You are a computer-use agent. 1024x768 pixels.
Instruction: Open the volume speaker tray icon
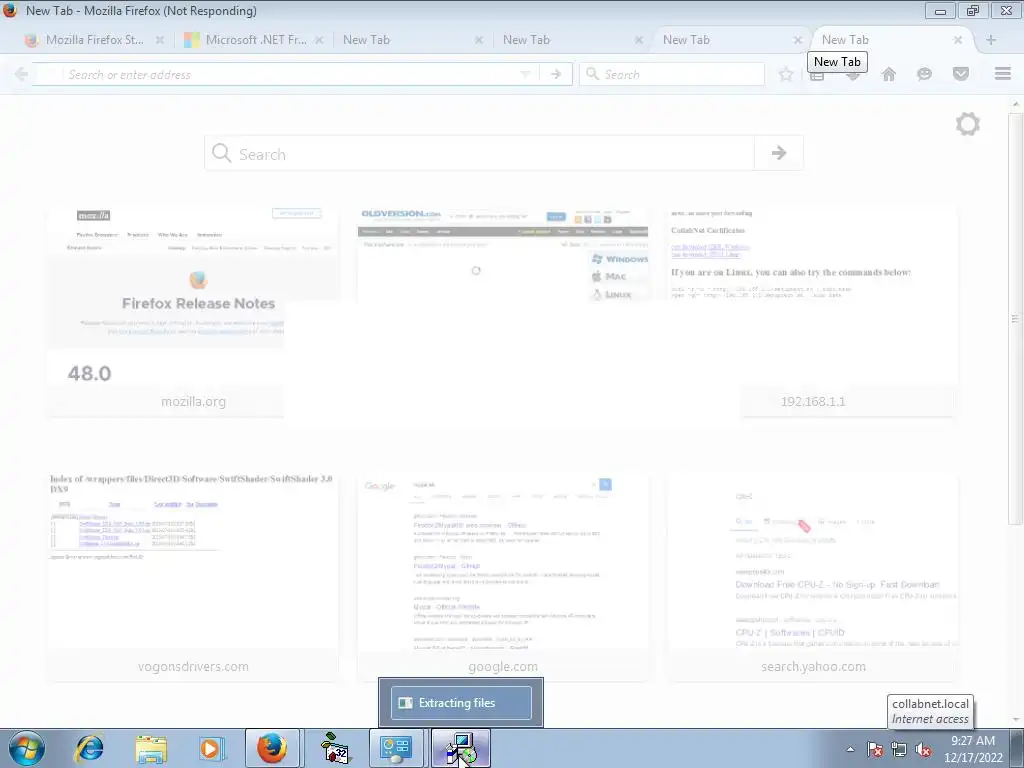[x=923, y=749]
